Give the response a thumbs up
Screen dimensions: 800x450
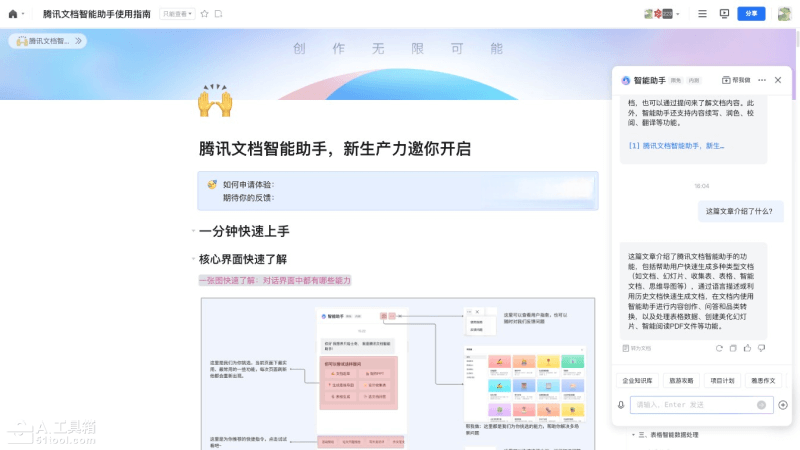pyautogui.click(x=748, y=348)
